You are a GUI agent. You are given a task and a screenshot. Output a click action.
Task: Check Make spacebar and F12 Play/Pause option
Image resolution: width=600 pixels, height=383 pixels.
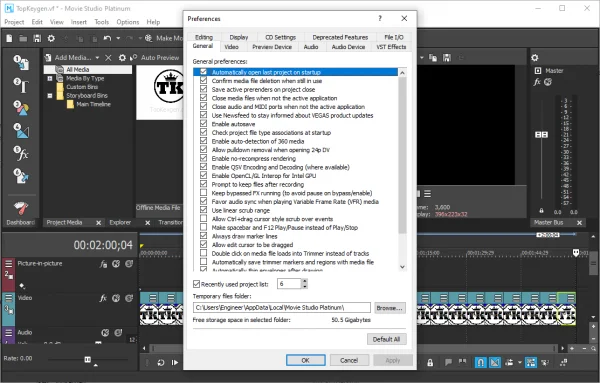tap(204, 227)
